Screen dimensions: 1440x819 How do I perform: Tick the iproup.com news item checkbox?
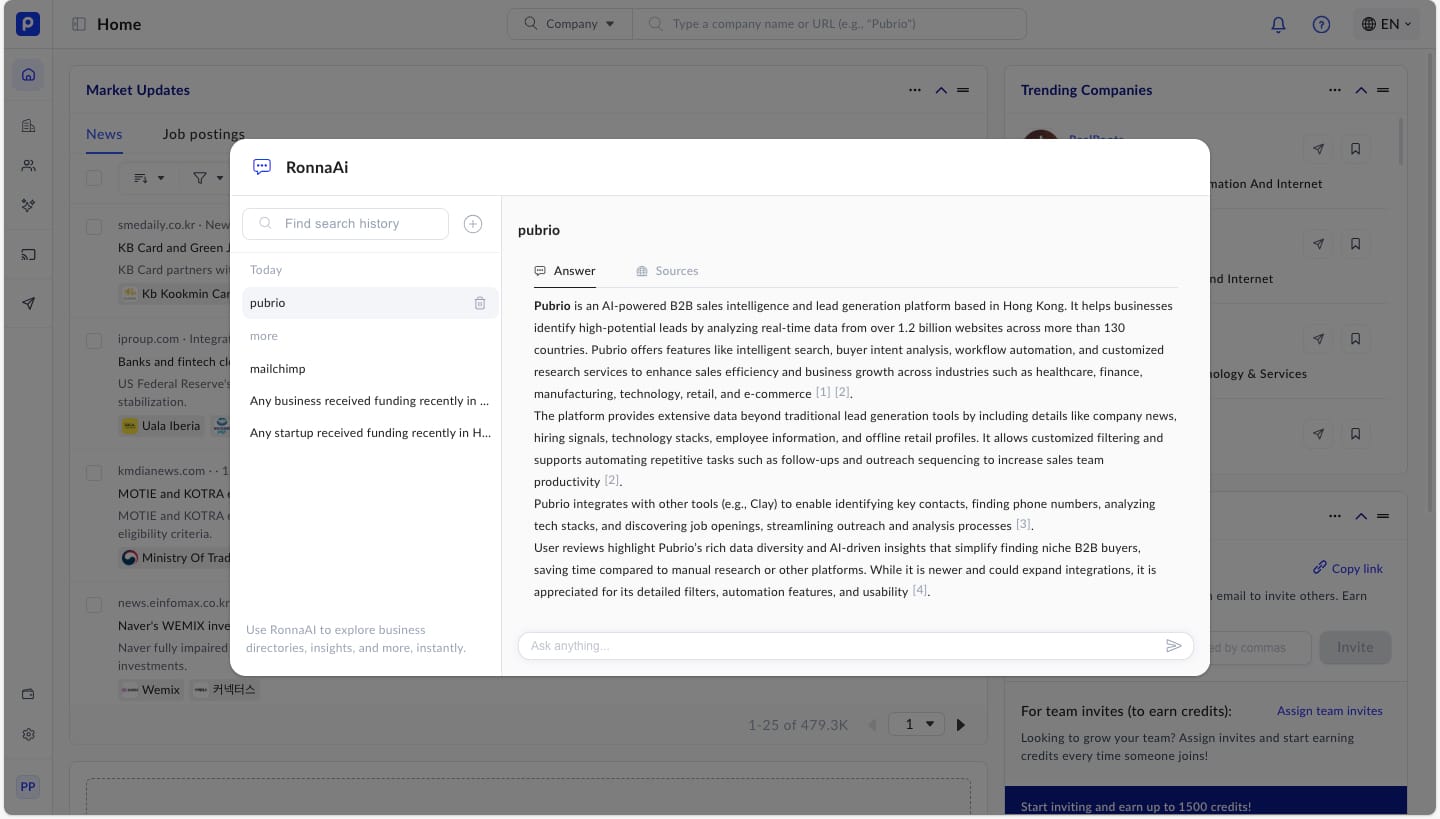[x=94, y=340]
